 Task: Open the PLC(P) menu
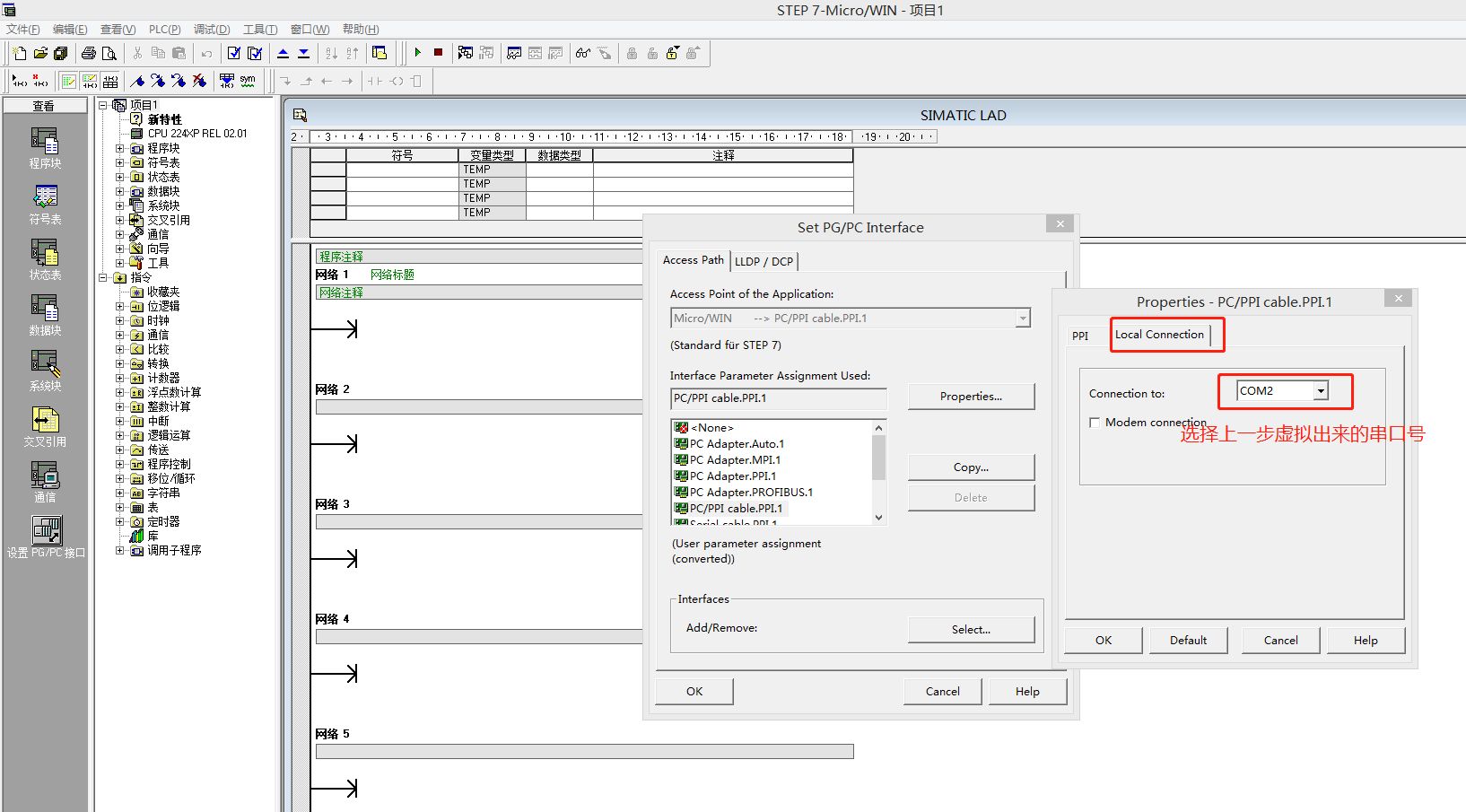164,30
